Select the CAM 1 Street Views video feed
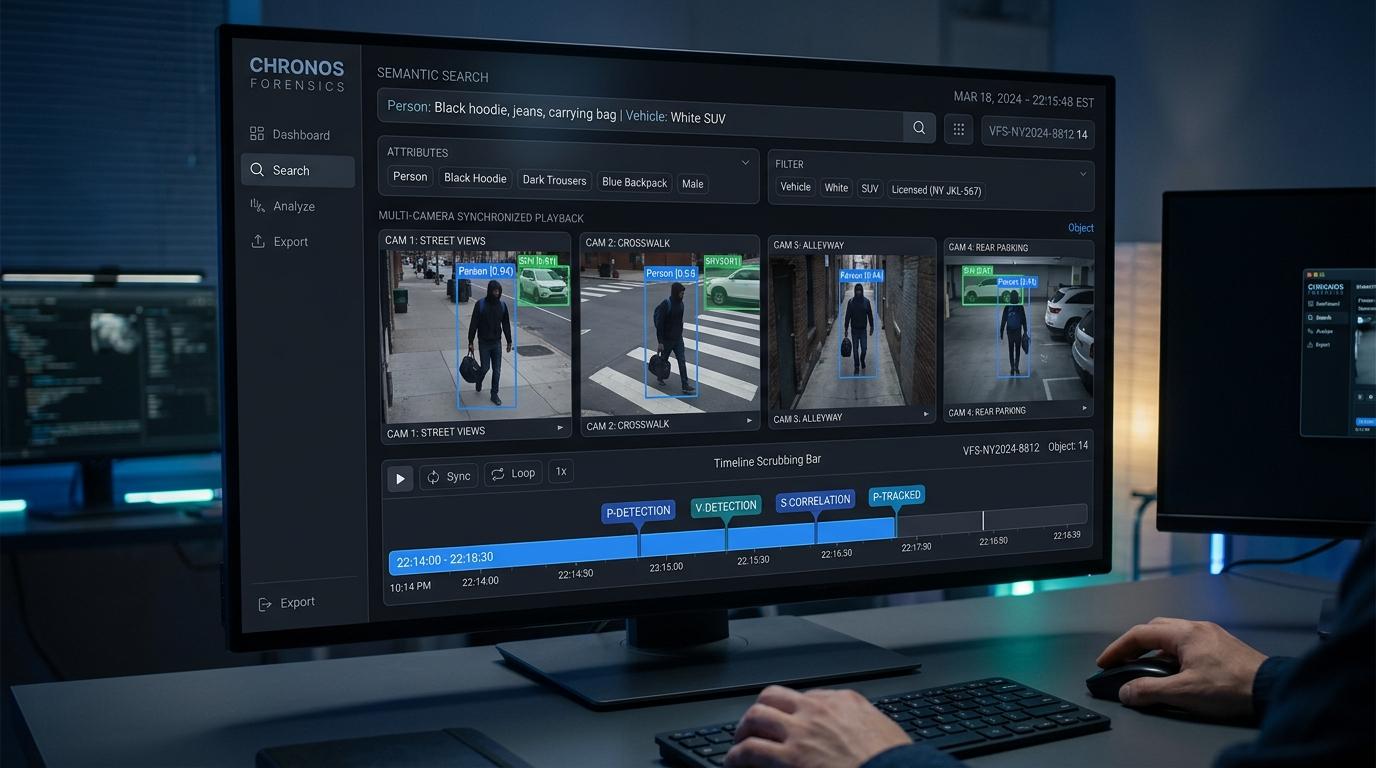1376x768 pixels. point(476,337)
